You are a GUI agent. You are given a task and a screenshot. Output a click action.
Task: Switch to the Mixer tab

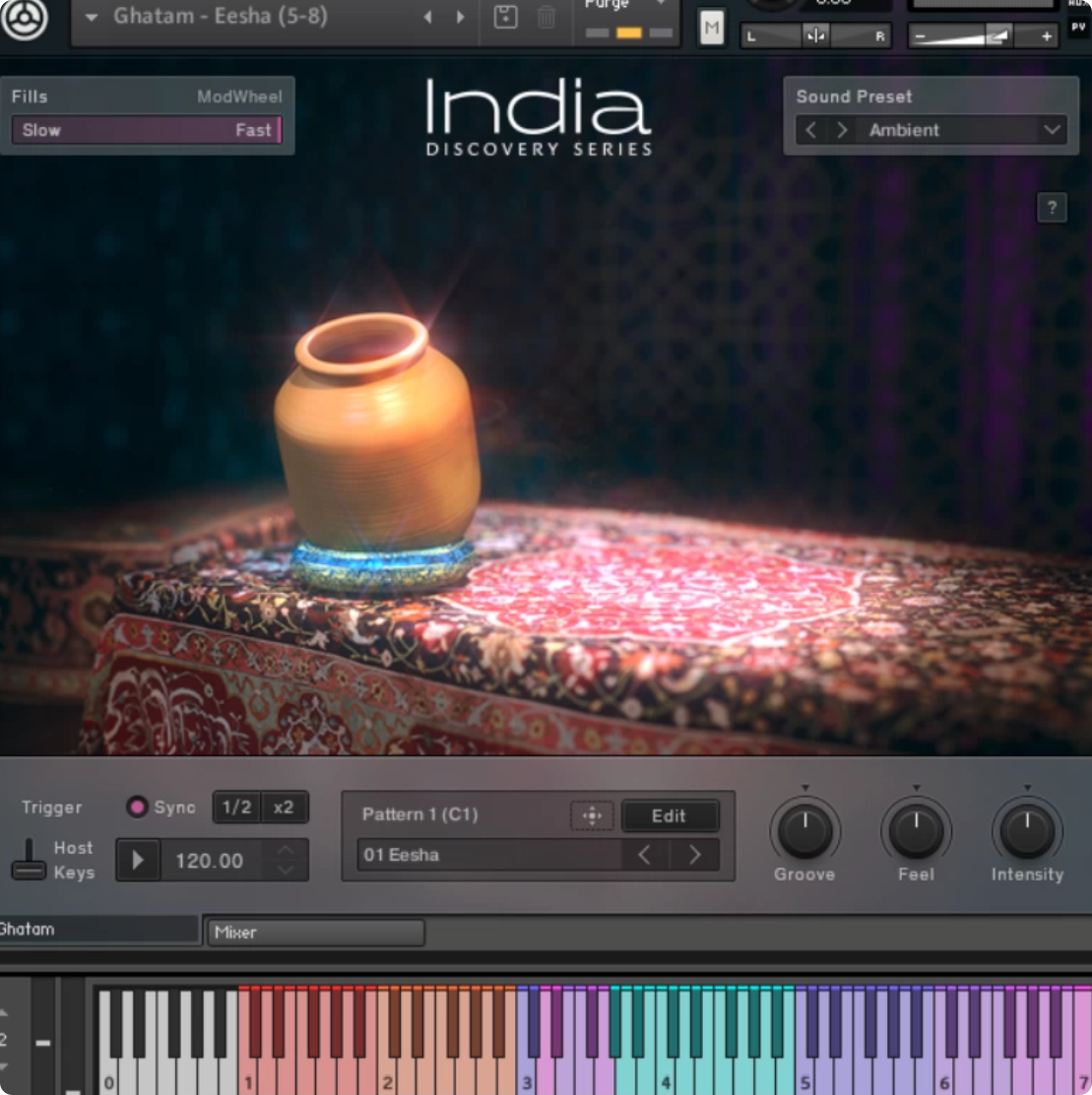316,933
